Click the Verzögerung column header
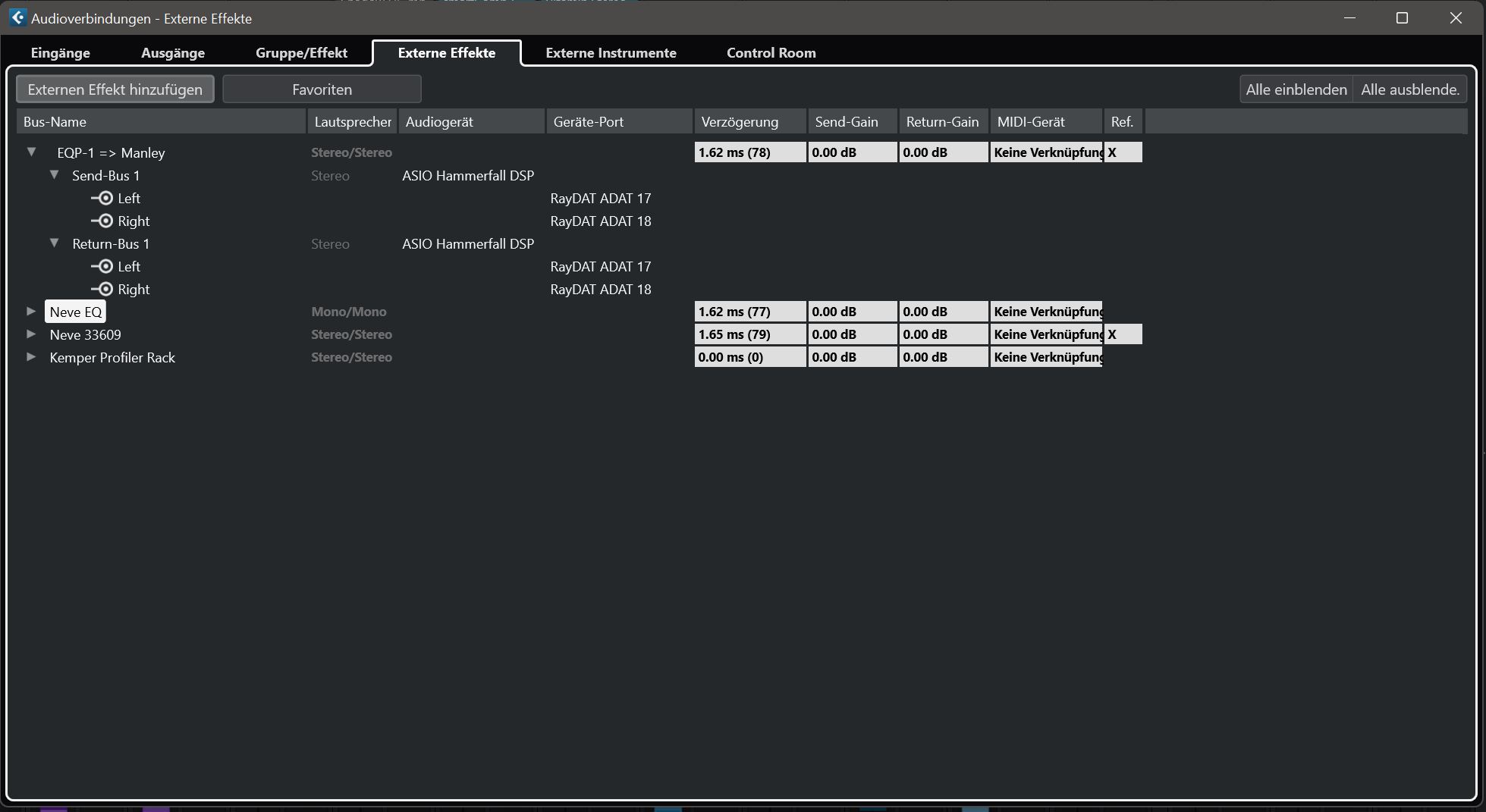The image size is (1486, 812). 750,121
